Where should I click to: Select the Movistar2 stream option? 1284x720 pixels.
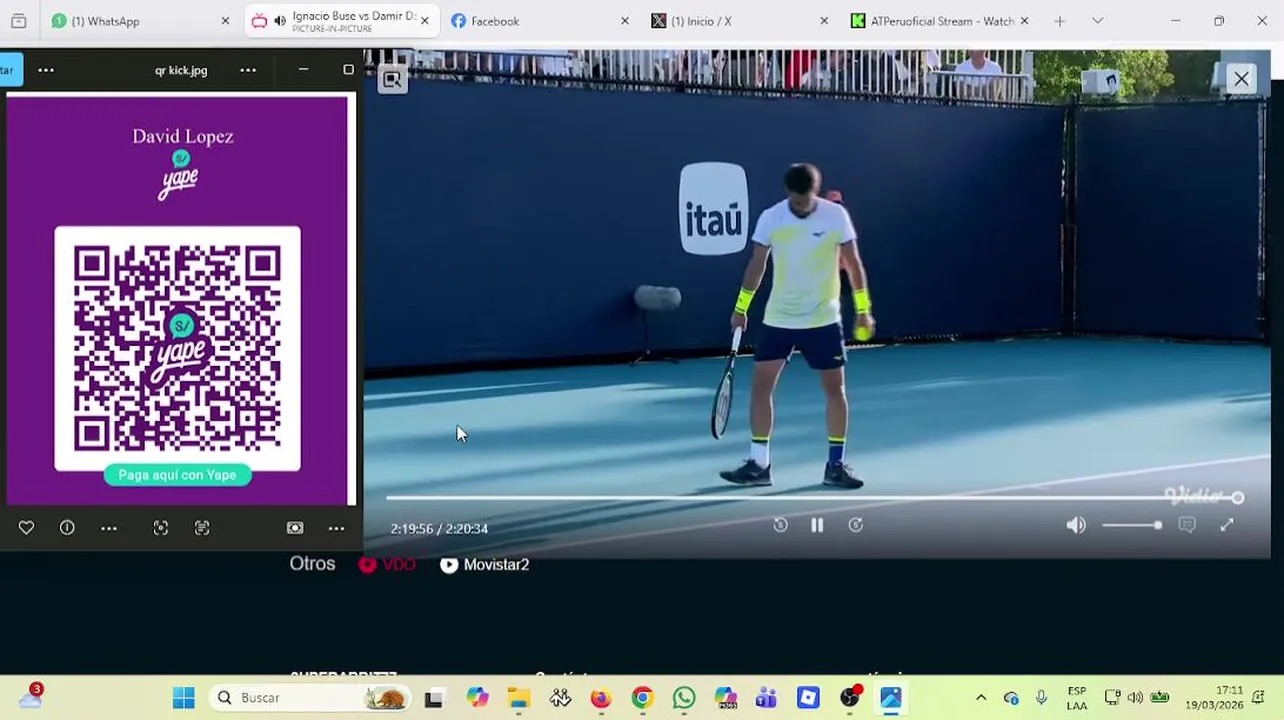485,564
